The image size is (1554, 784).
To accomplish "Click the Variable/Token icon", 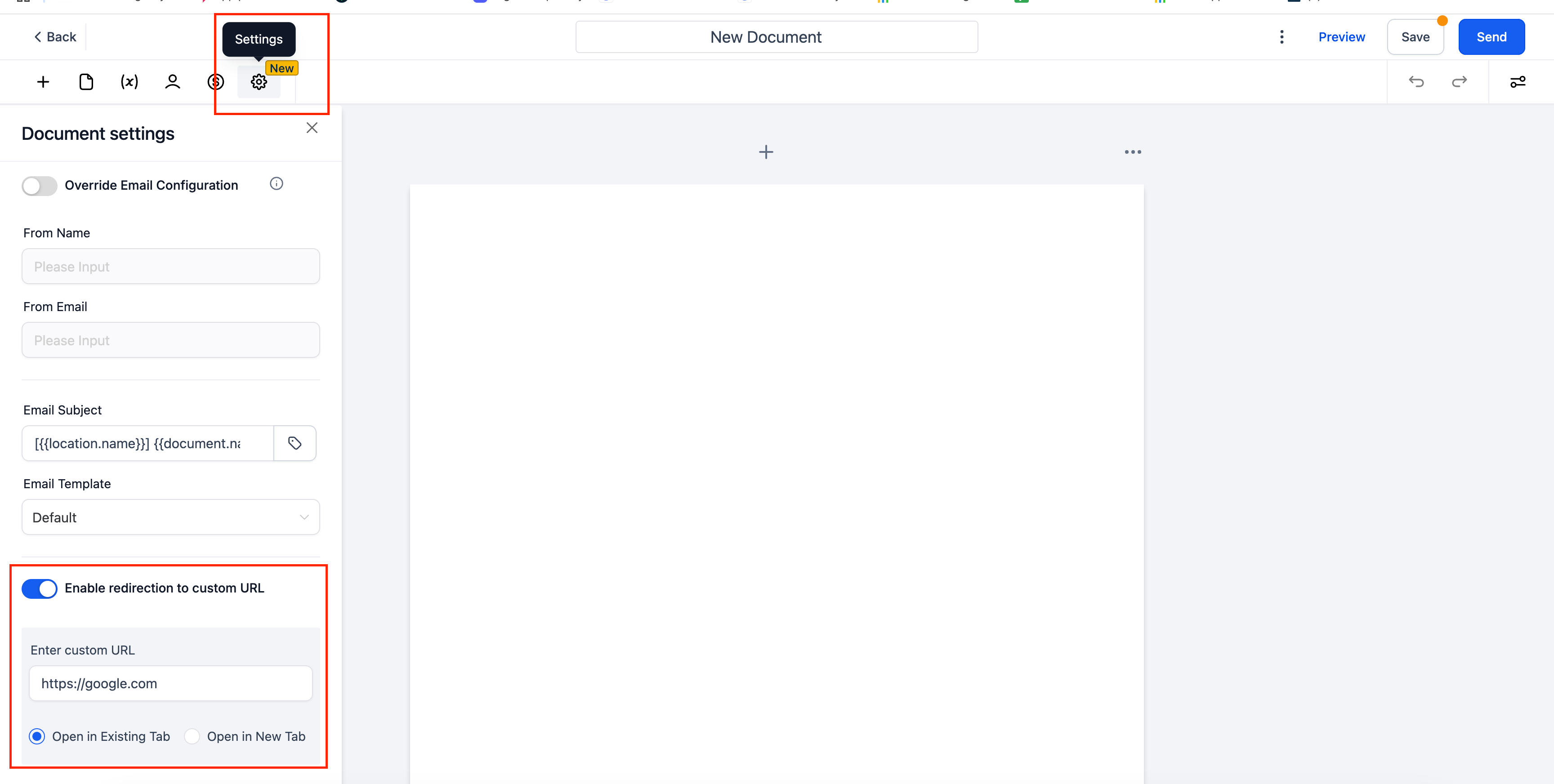I will click(x=129, y=82).
